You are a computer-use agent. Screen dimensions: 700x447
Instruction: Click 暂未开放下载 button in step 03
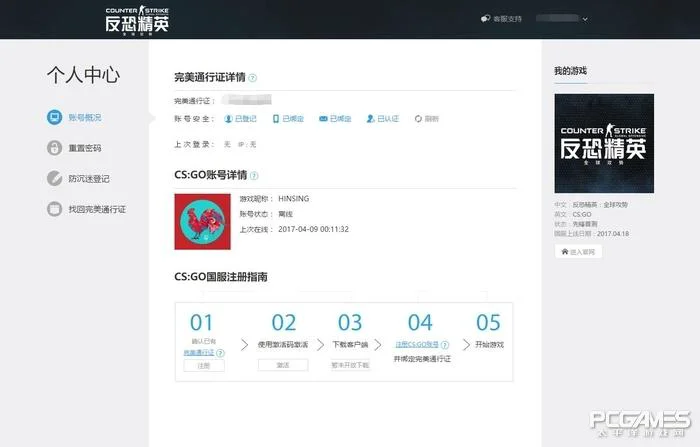pos(350,365)
